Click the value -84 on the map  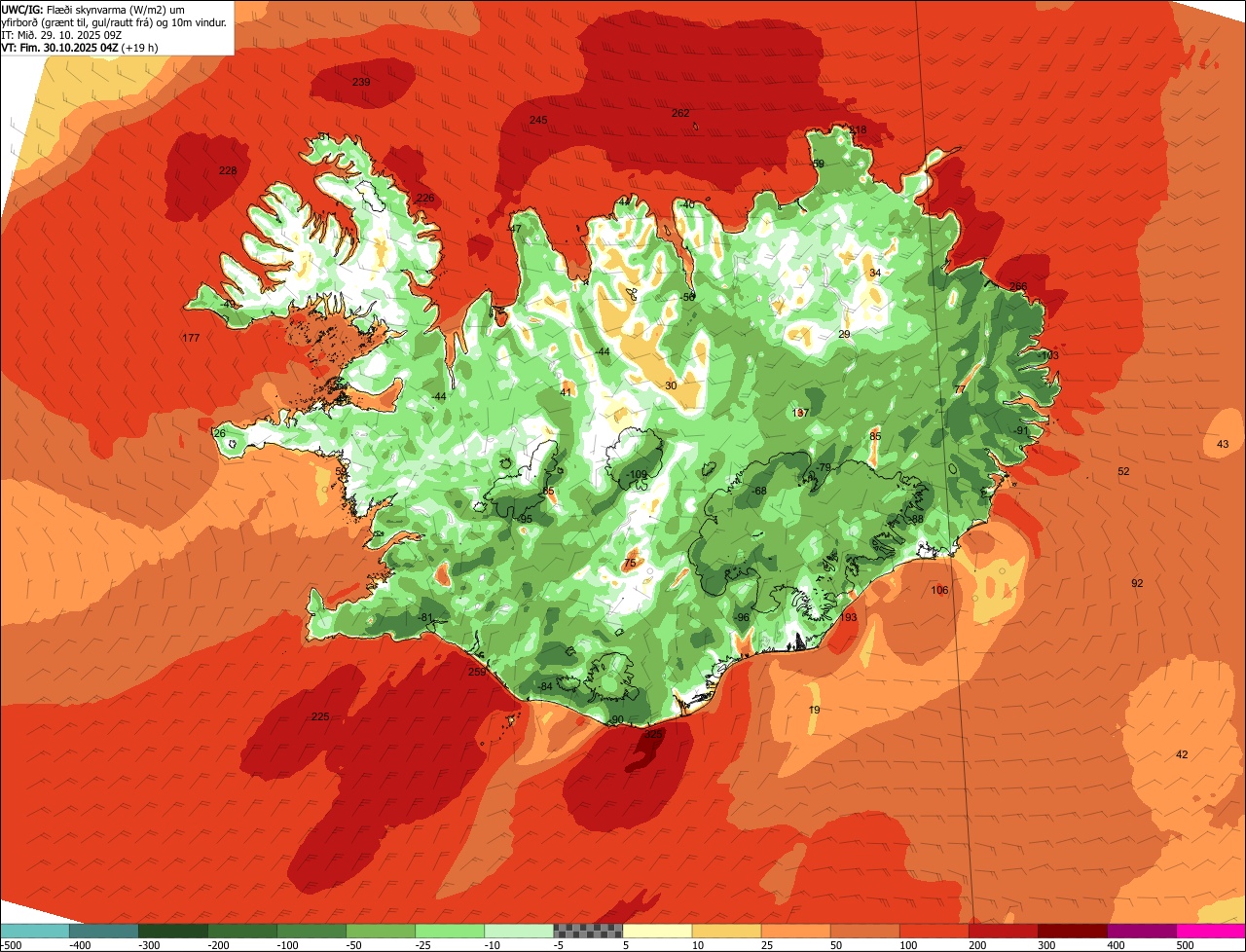[545, 686]
